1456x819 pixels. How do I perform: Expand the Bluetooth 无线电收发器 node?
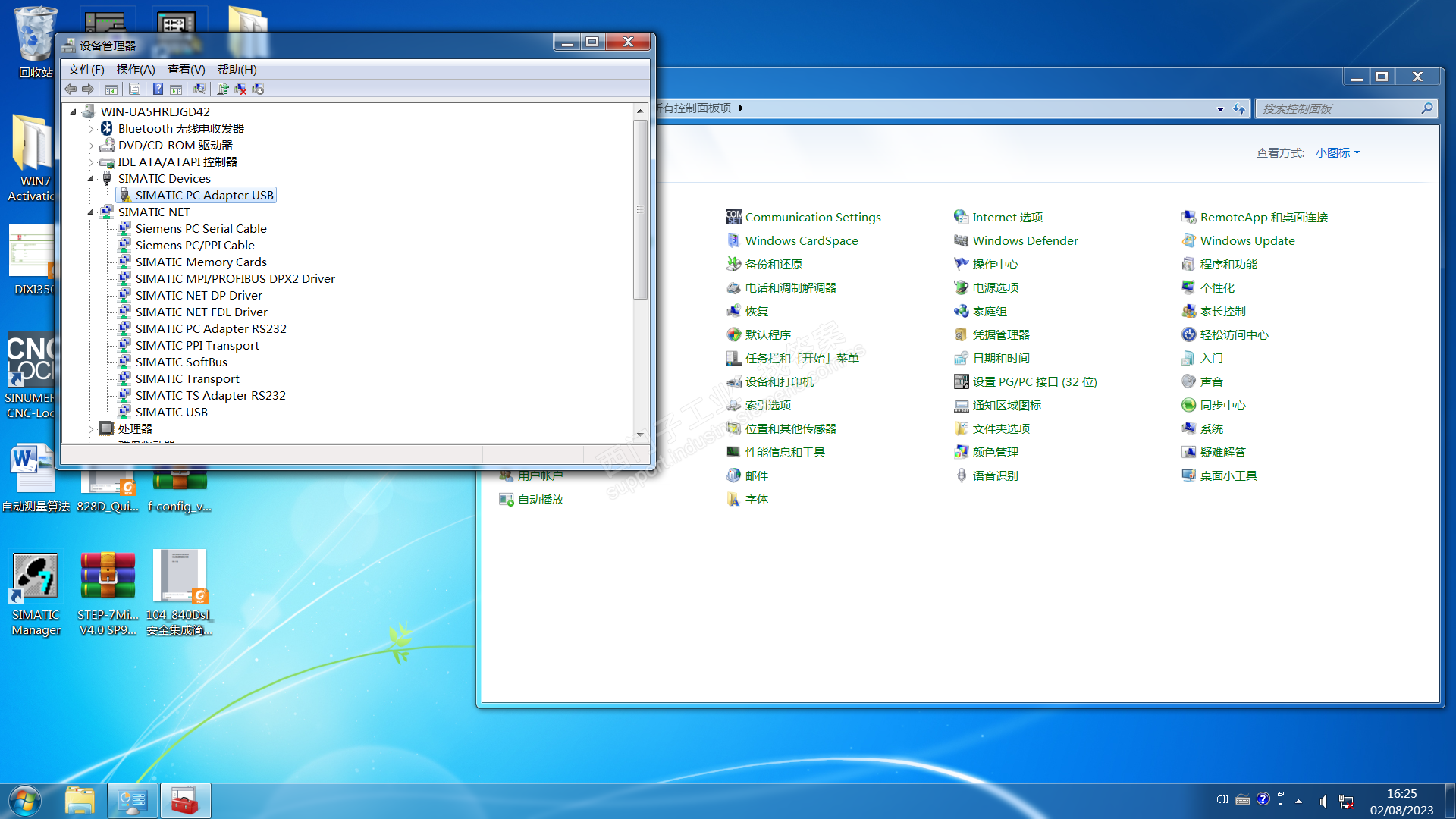coord(91,129)
